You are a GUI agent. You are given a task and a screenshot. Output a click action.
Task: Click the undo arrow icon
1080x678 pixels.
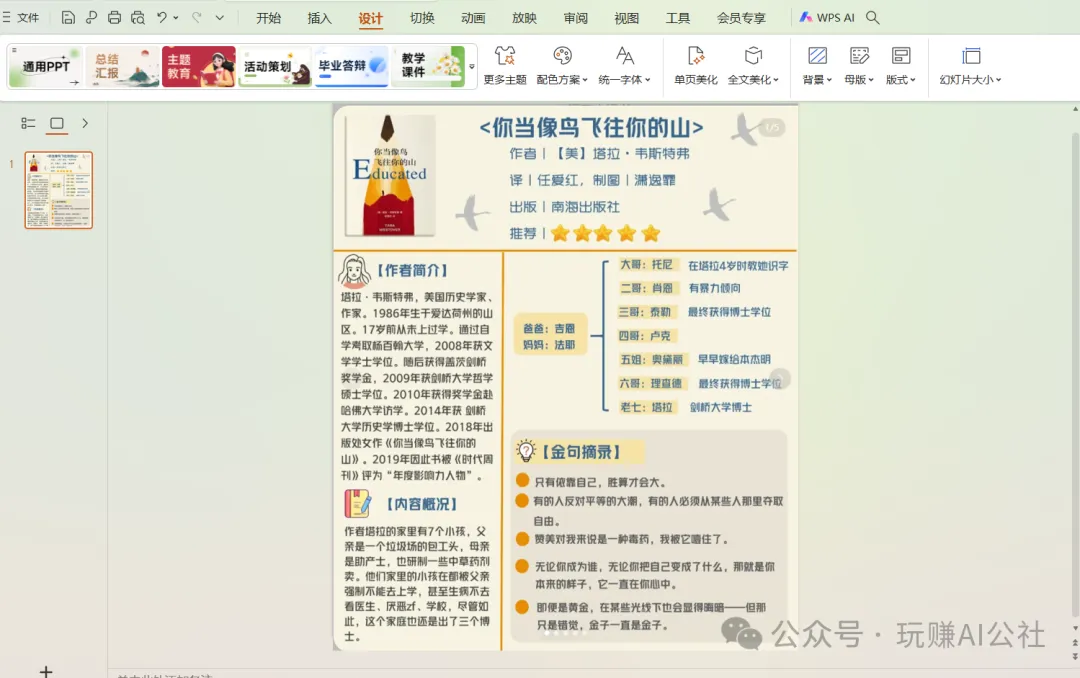tap(162, 18)
